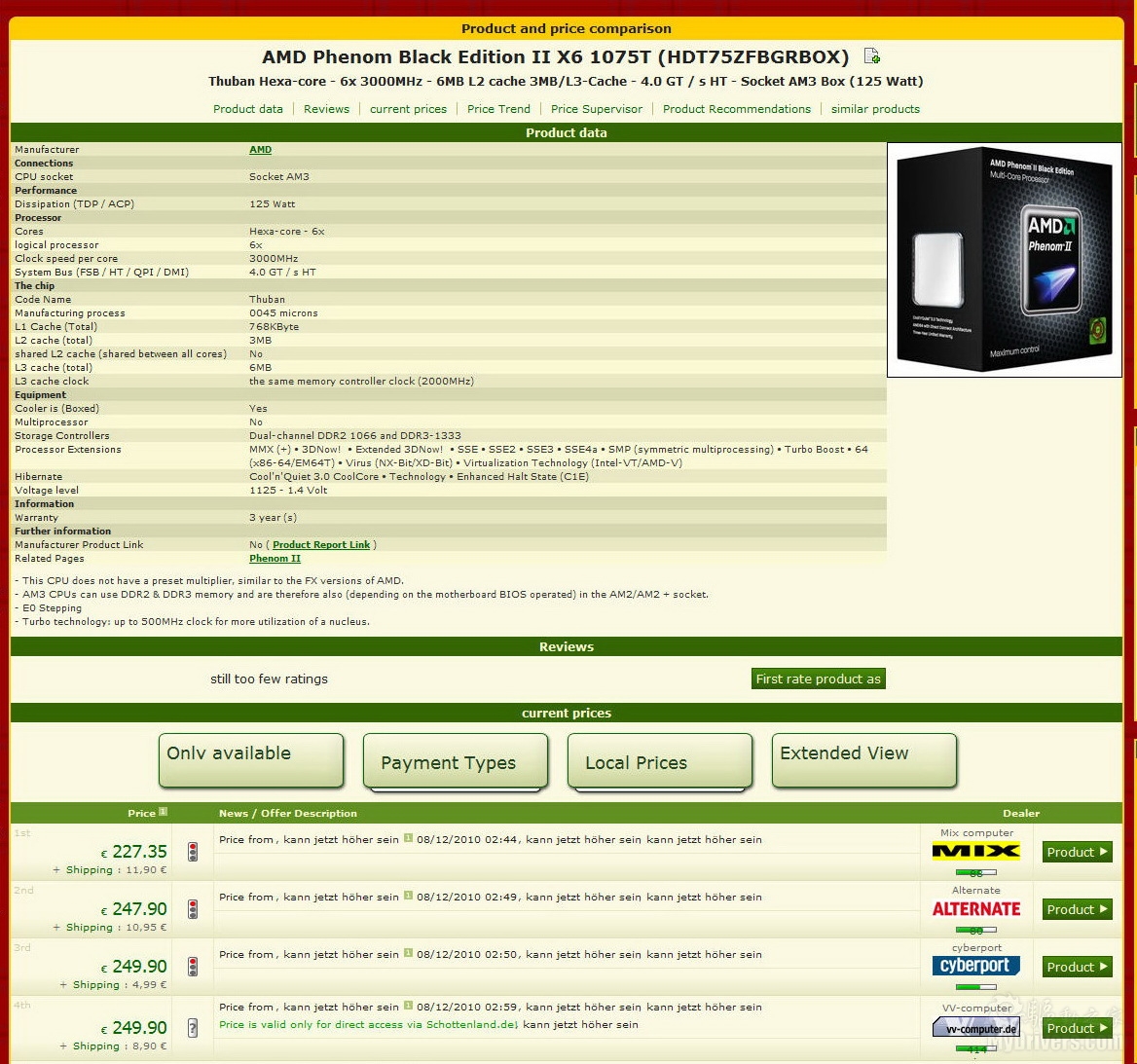Open similar products link

pyautogui.click(x=875, y=109)
